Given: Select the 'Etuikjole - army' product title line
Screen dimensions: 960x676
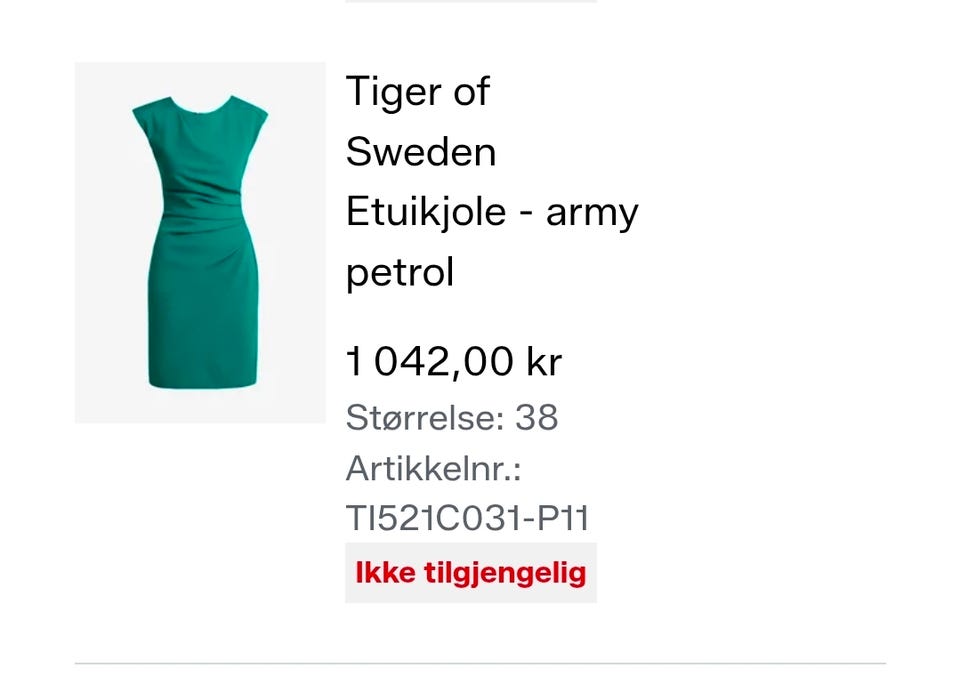Looking at the screenshot, I should [x=492, y=212].
